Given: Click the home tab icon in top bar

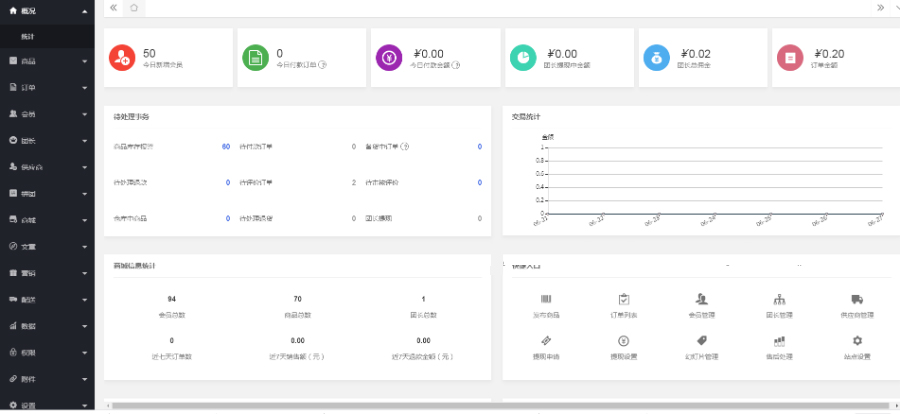Looking at the screenshot, I should pos(134,7).
